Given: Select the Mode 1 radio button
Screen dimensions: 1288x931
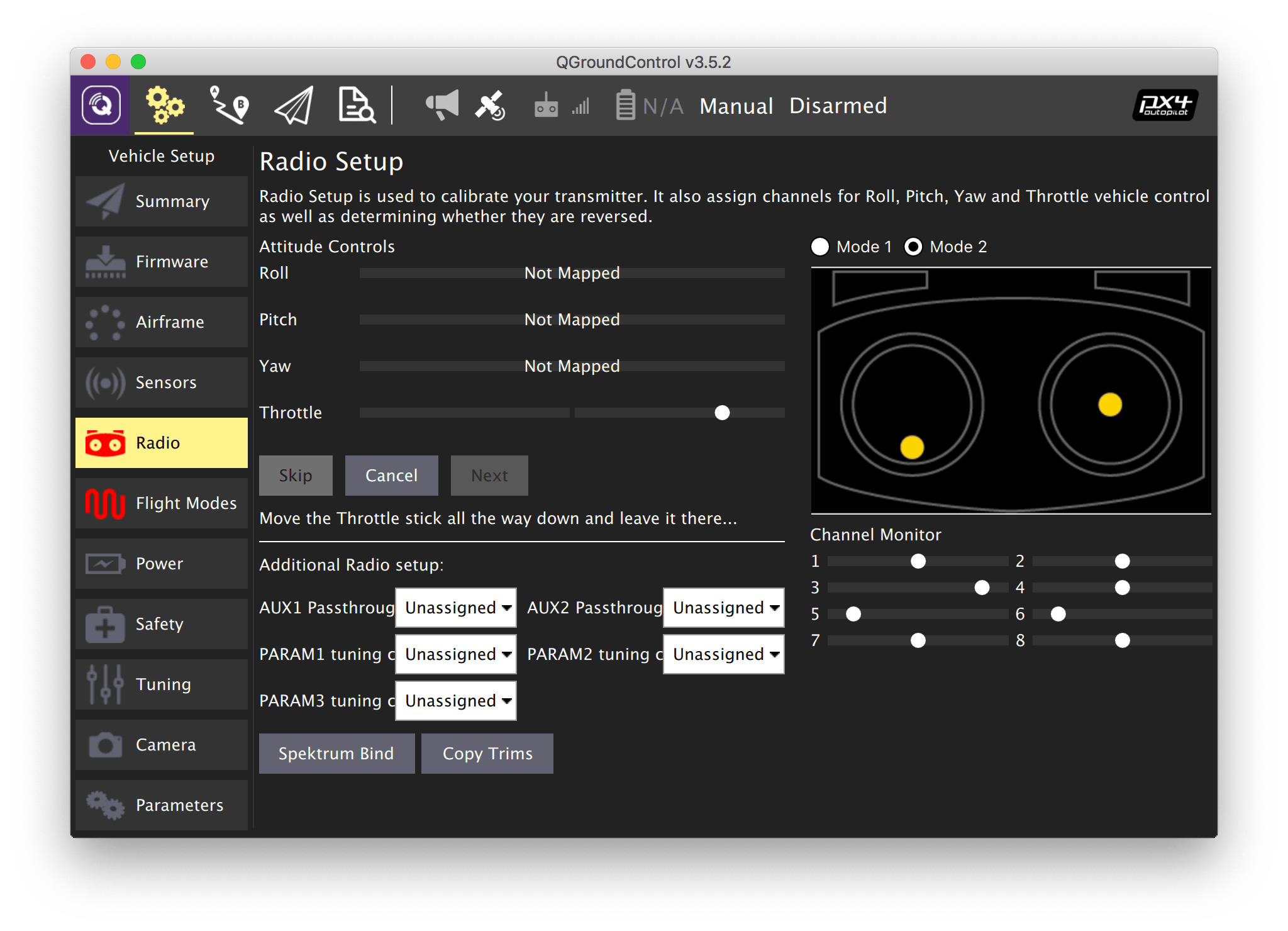Looking at the screenshot, I should tap(820, 247).
